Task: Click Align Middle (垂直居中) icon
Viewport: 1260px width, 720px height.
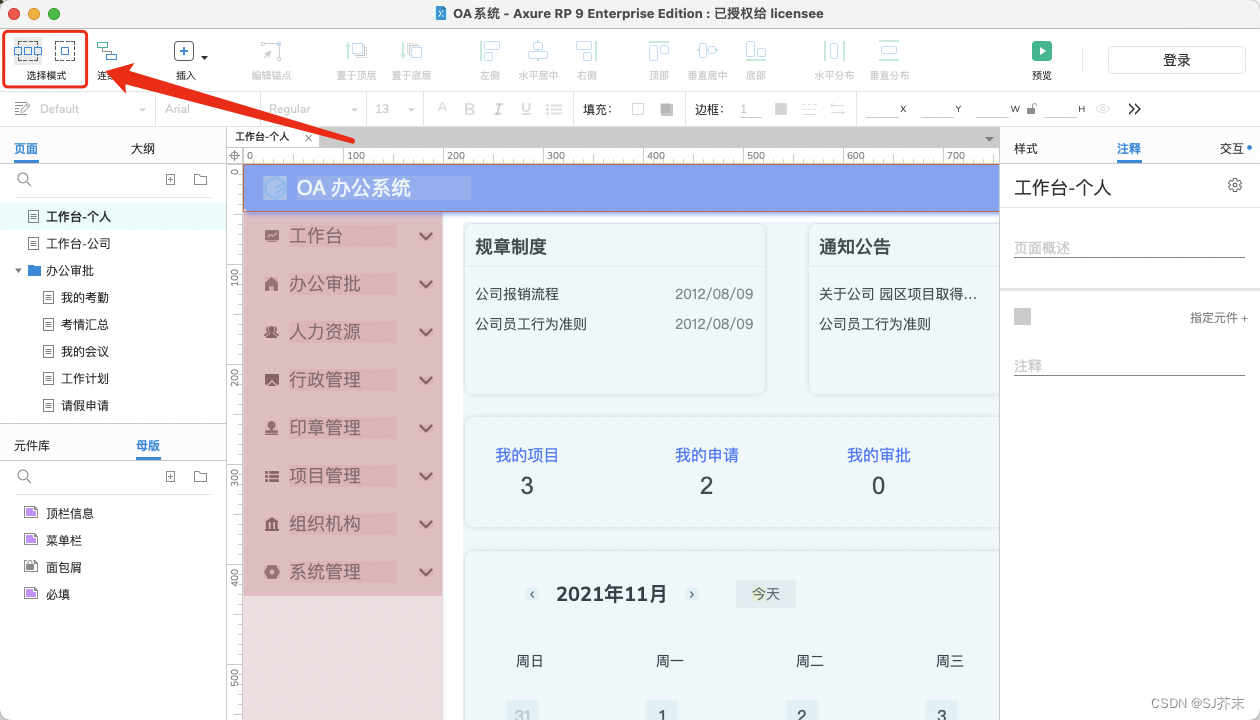Action: click(x=707, y=50)
